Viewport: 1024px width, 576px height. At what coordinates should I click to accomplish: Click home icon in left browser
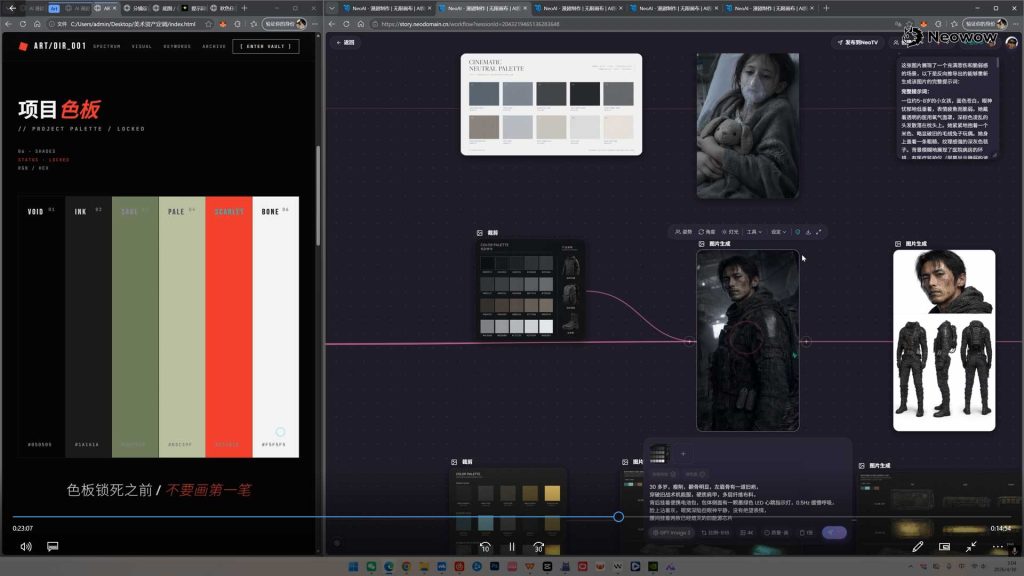37,24
